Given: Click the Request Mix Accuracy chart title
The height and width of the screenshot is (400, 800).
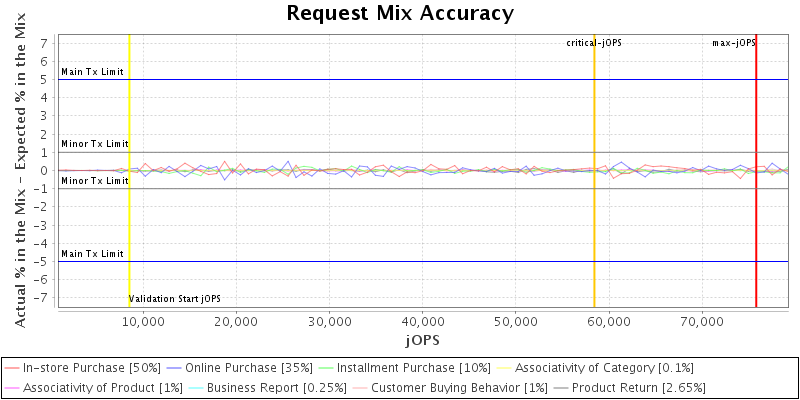Looking at the screenshot, I should pyautogui.click(x=400, y=13).
